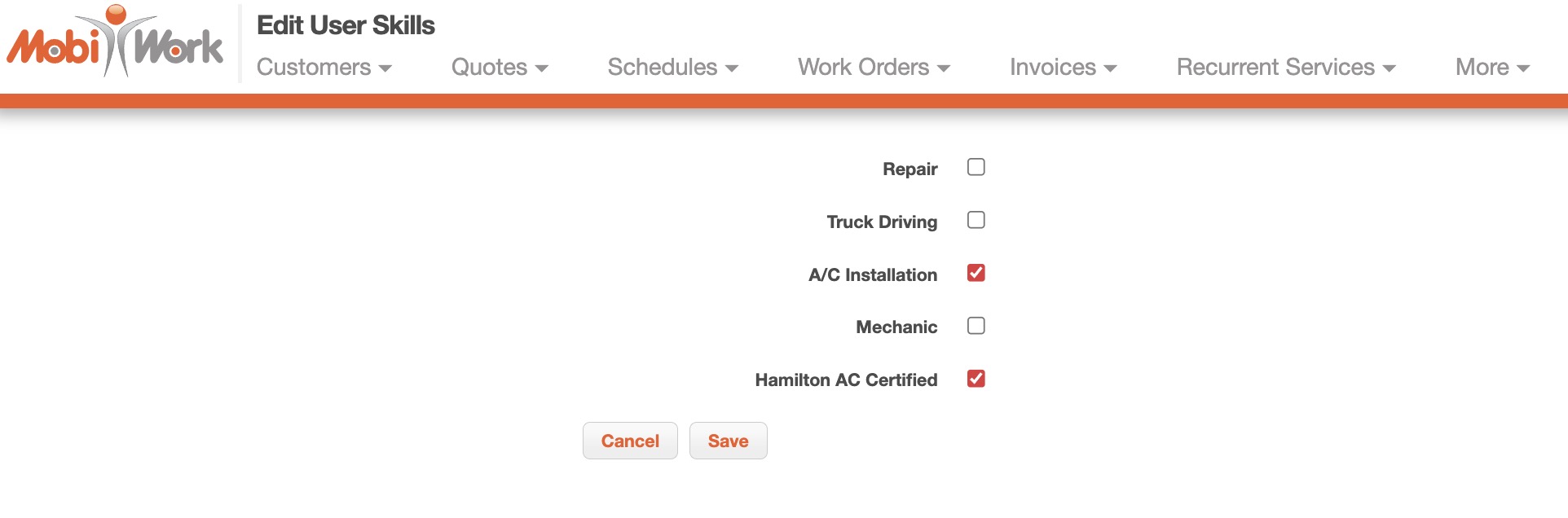Viewport: 1568px width, 518px height.
Task: Check the Truck Driving checkbox
Action: pos(976,221)
